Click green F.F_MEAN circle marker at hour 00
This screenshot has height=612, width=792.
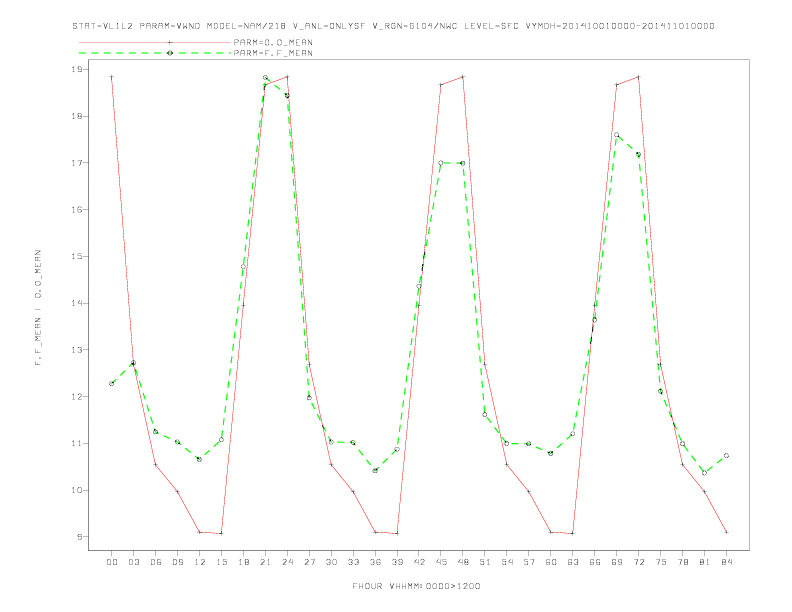click(x=112, y=384)
